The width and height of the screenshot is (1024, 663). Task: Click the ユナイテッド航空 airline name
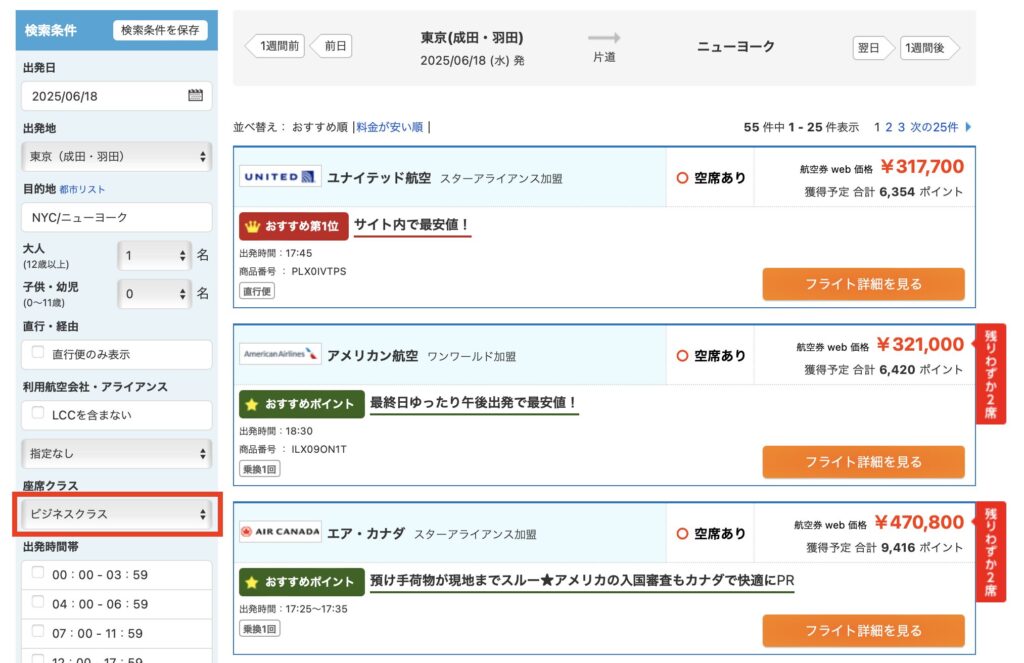point(379,178)
